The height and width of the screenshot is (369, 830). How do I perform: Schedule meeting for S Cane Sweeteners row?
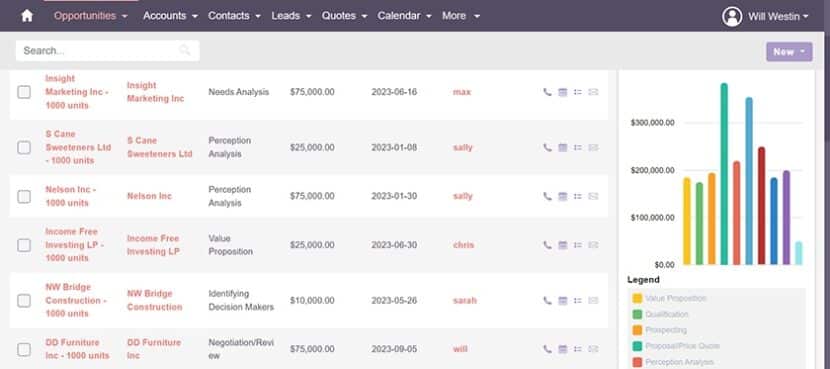(563, 148)
